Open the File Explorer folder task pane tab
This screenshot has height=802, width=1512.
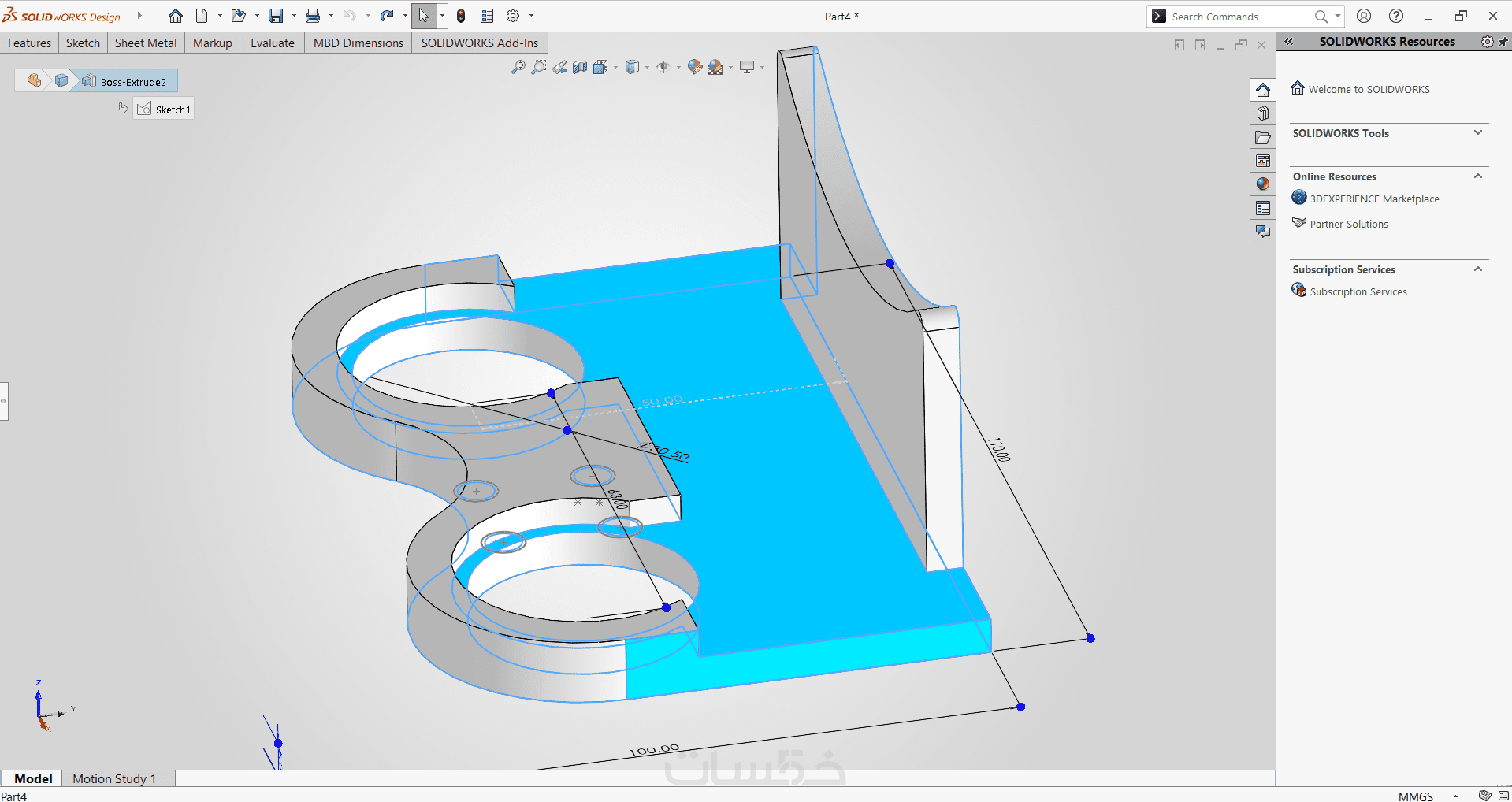(1263, 137)
